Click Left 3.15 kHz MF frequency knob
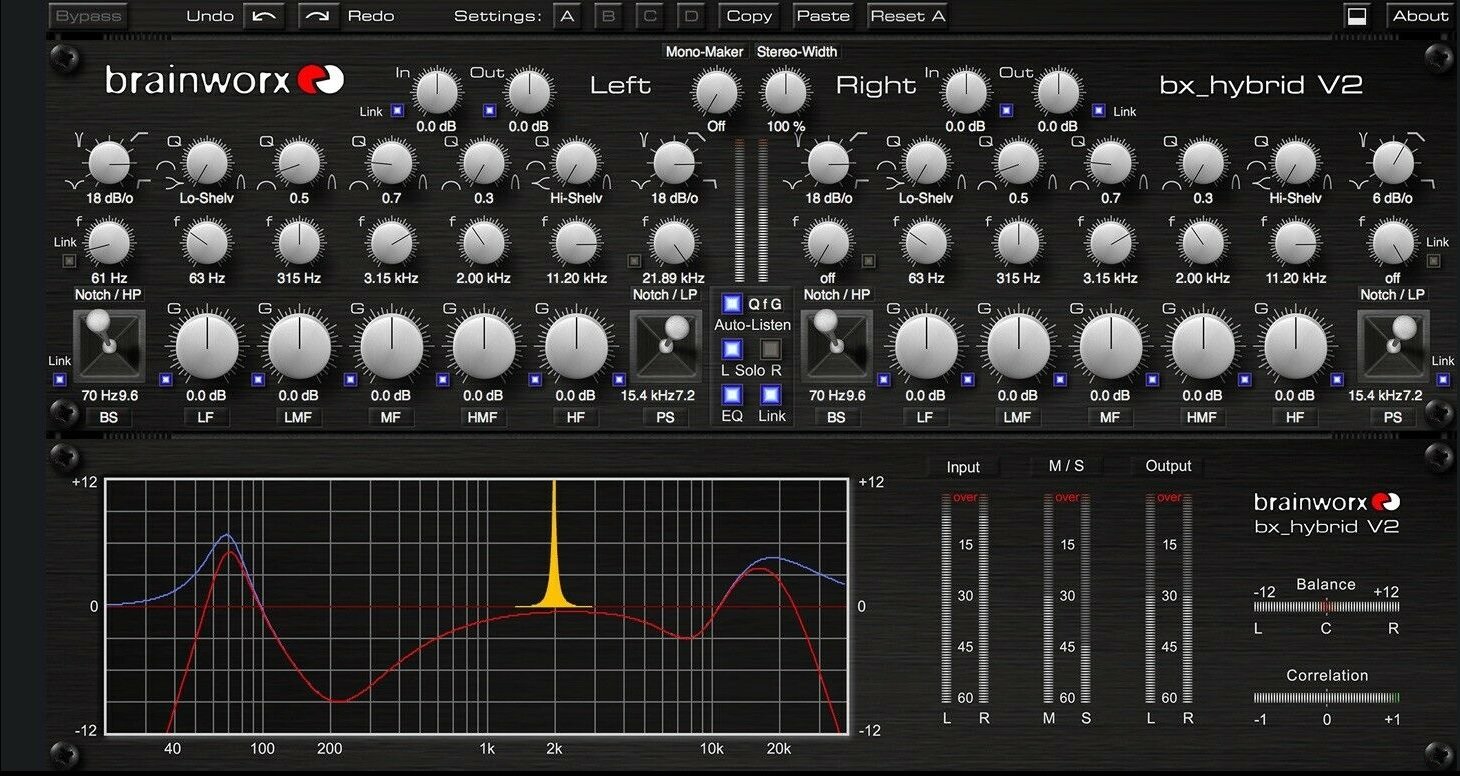 391,242
